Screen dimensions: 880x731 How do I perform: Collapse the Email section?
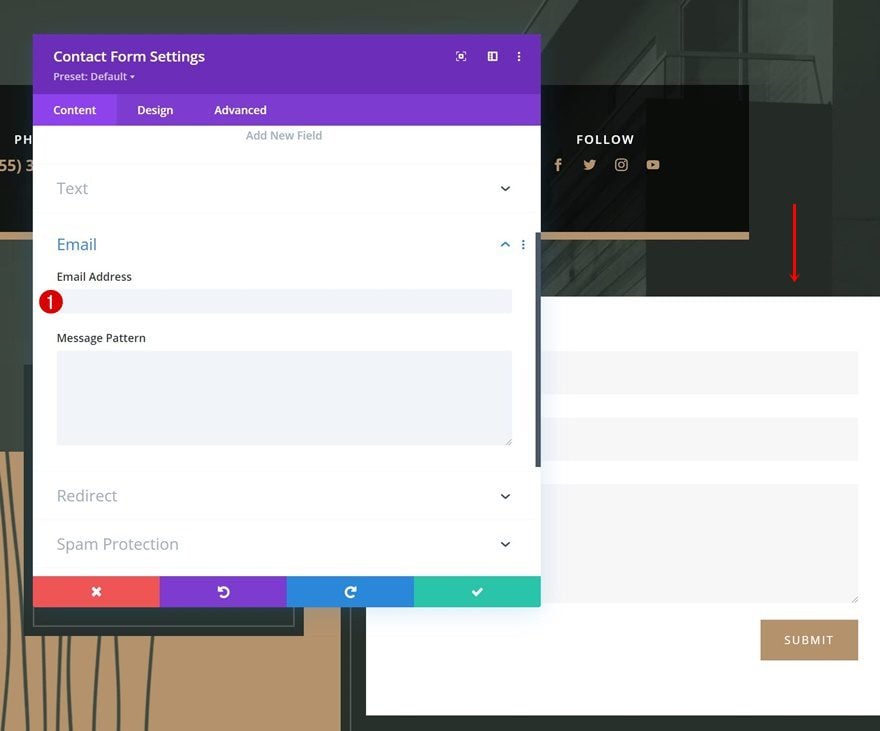pyautogui.click(x=505, y=245)
